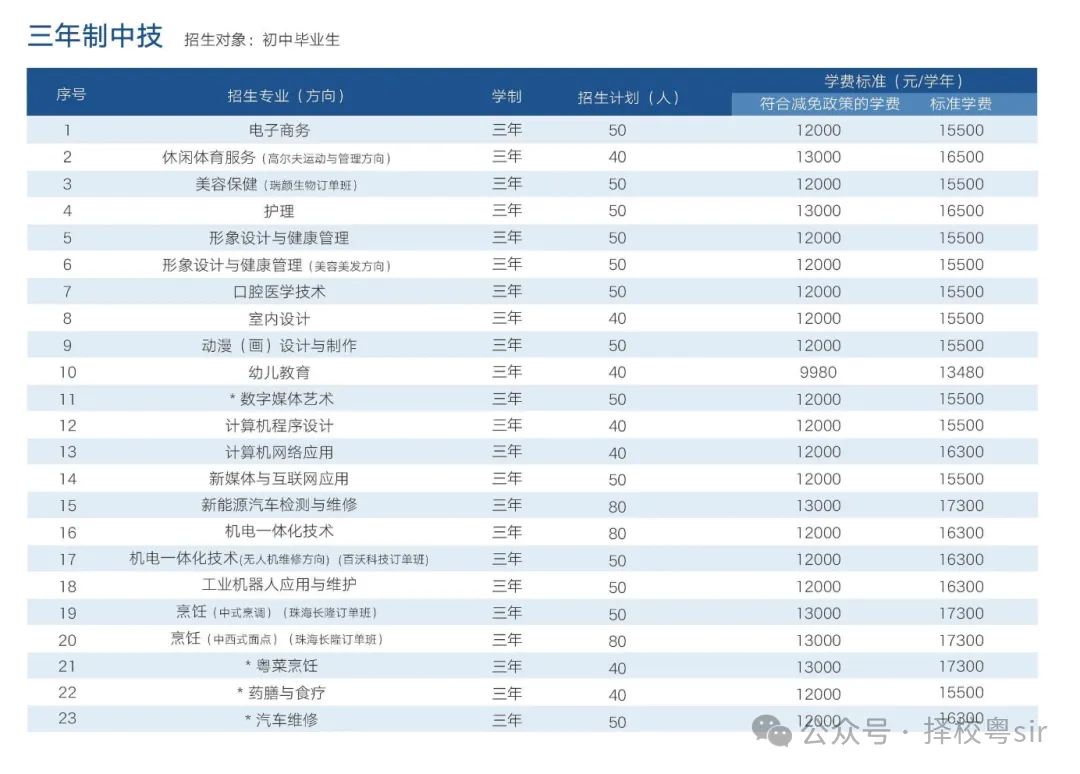Click the 15500 tuition in 药膳与食疗 row
Viewport: 1080px width, 774px height.
pos(962,692)
